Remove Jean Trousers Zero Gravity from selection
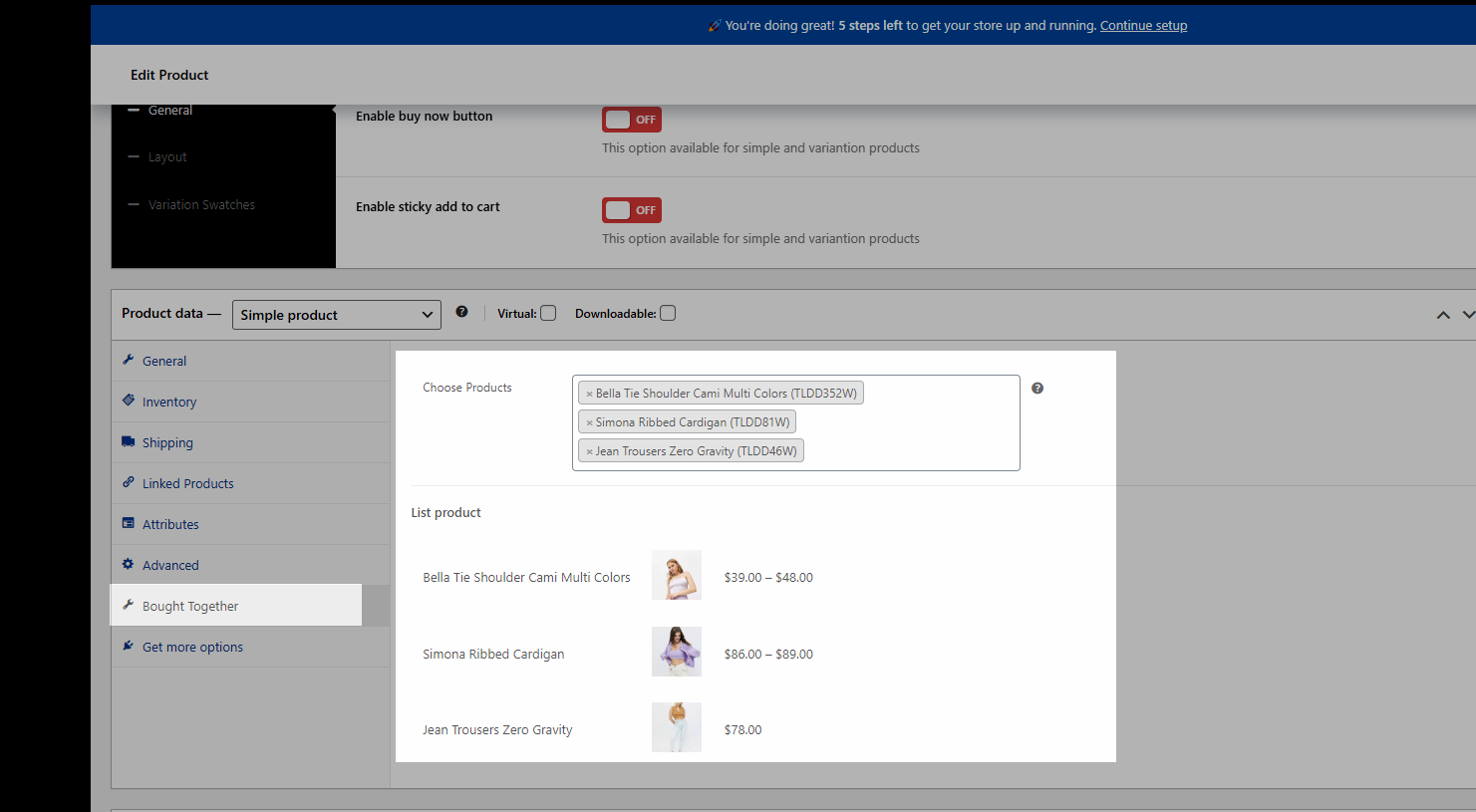This screenshot has width=1476, height=812. [x=589, y=451]
